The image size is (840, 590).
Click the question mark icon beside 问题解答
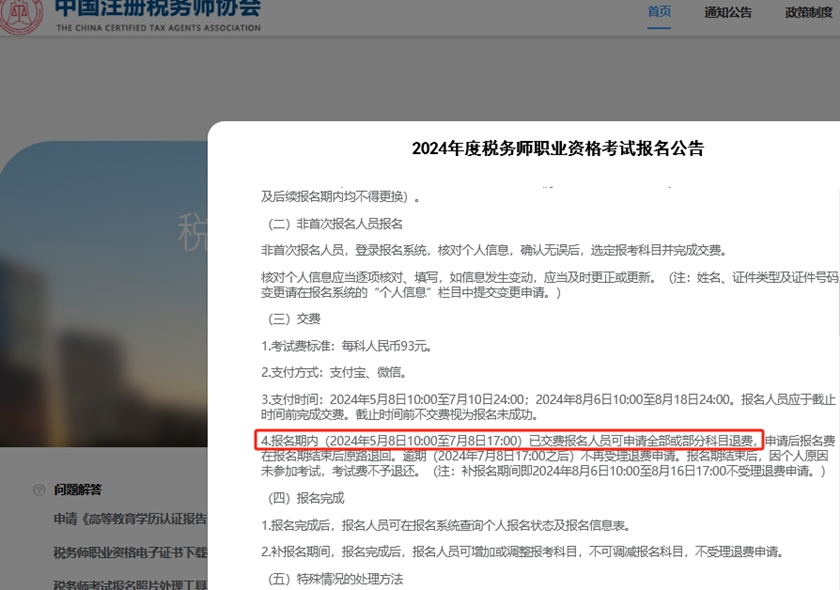coord(40,488)
